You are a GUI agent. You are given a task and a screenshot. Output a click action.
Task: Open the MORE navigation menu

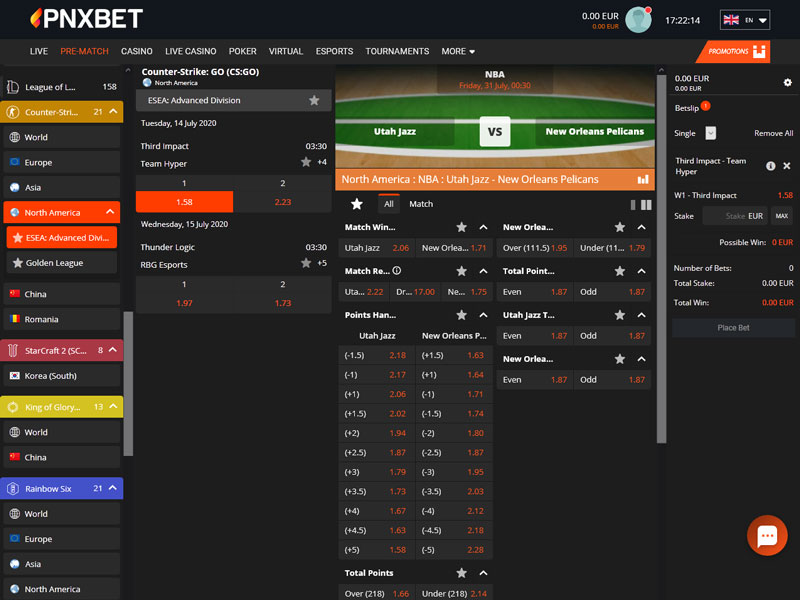point(458,52)
